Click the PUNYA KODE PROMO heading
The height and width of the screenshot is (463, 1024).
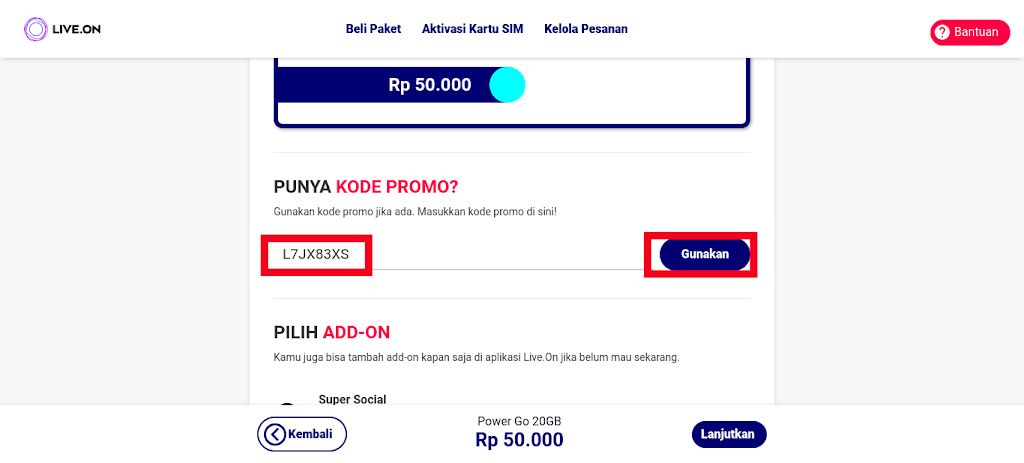click(366, 187)
